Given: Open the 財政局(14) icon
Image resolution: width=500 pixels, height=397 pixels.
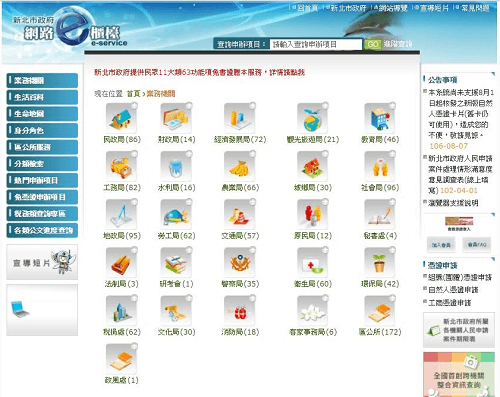Looking at the screenshot, I should coord(176,118).
